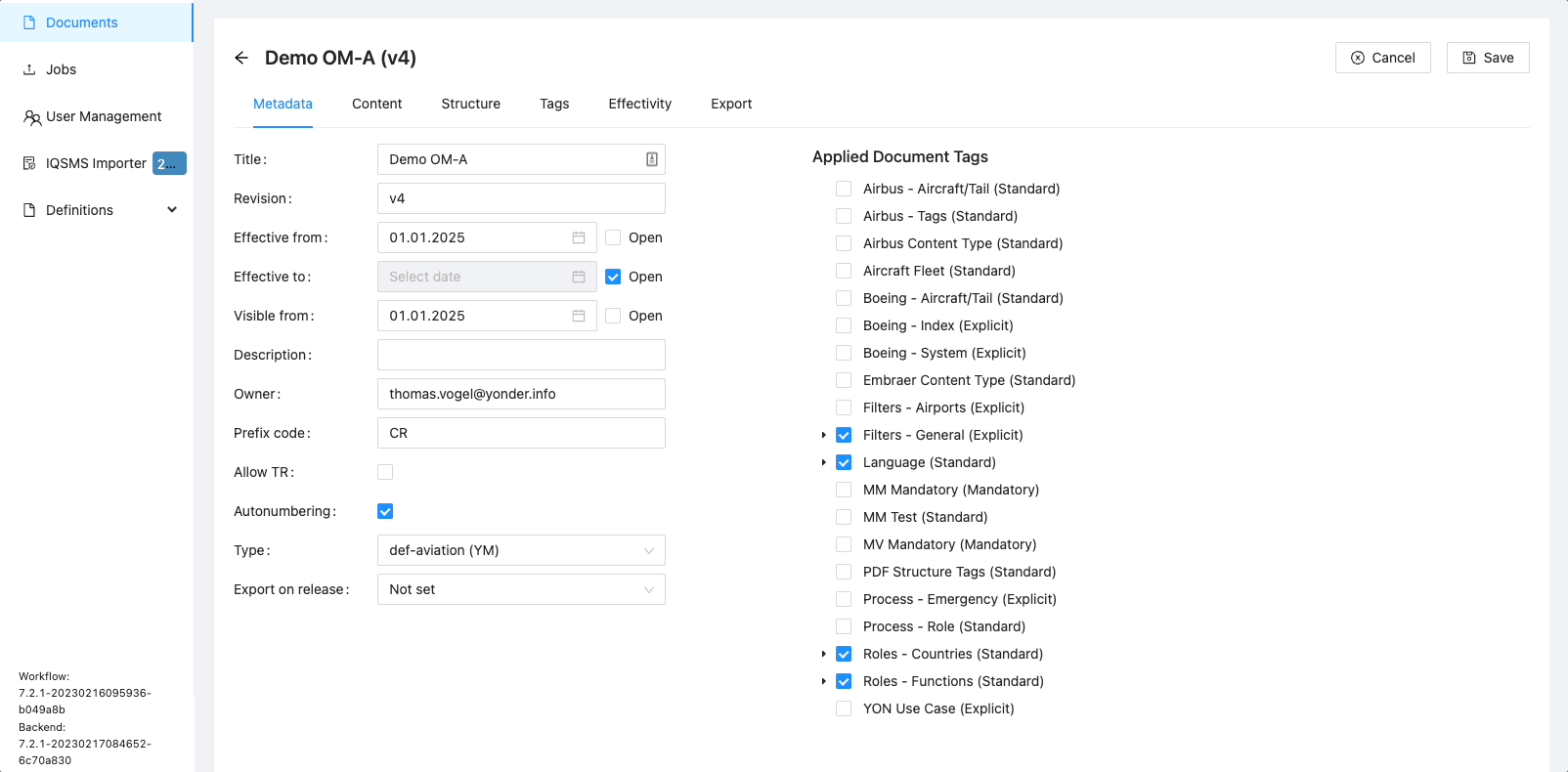Expand the Definitions sidebar menu
1568x772 pixels.
coord(172,210)
